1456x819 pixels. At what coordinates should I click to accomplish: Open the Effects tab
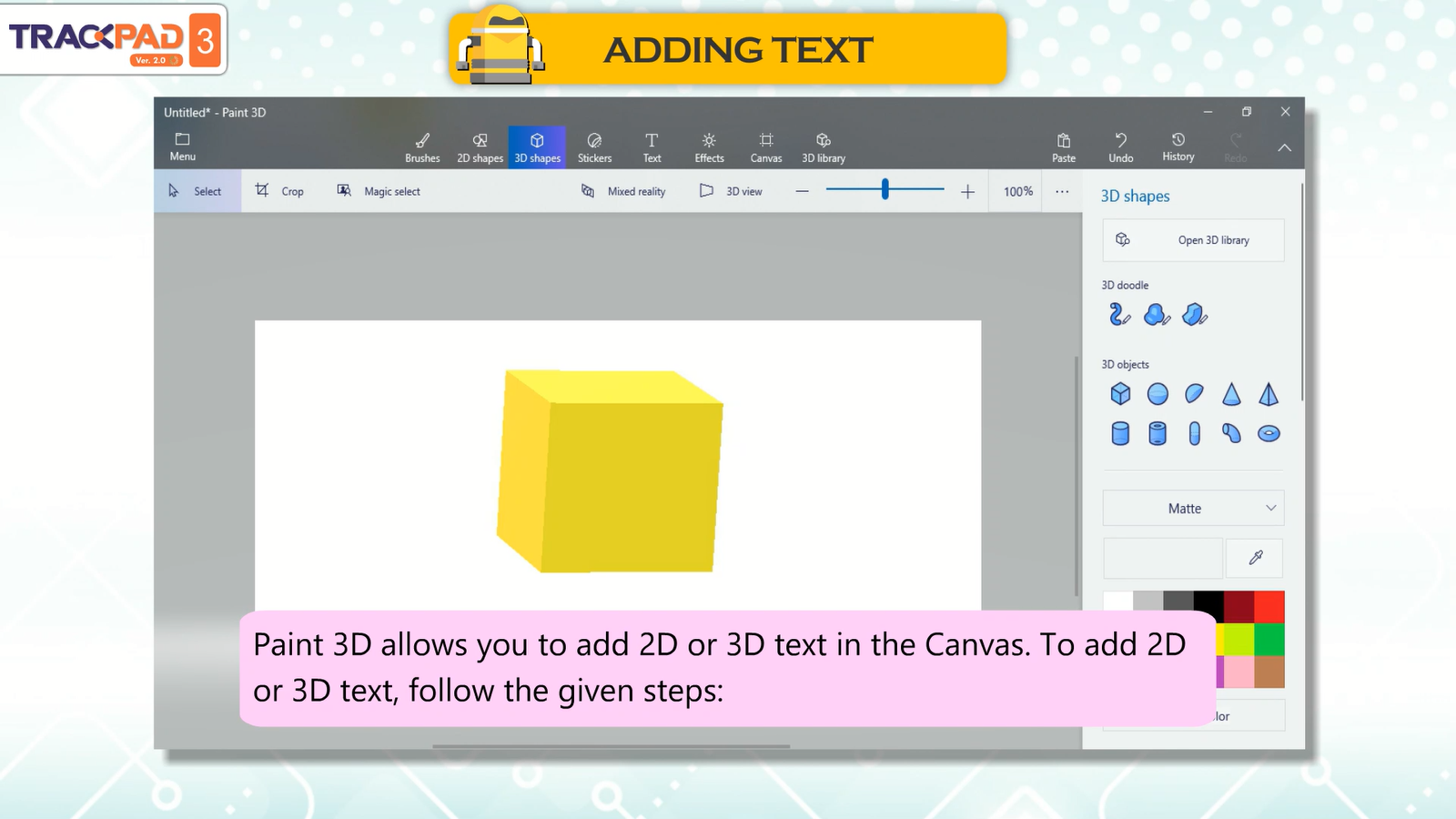click(x=709, y=147)
